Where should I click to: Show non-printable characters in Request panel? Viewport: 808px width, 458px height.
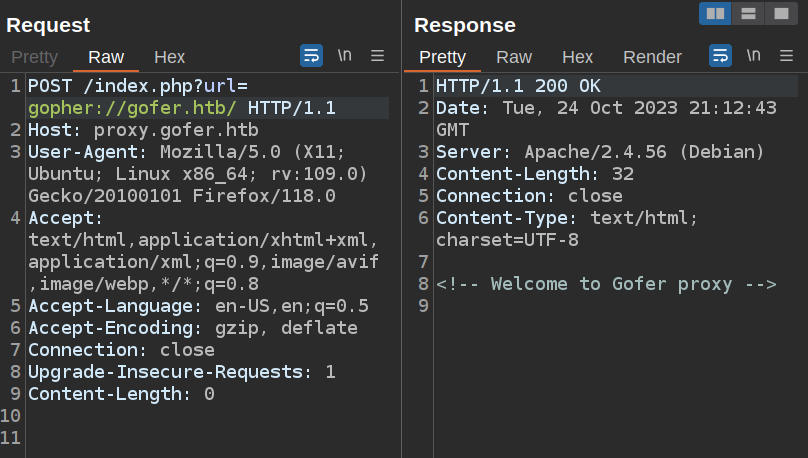[344, 56]
